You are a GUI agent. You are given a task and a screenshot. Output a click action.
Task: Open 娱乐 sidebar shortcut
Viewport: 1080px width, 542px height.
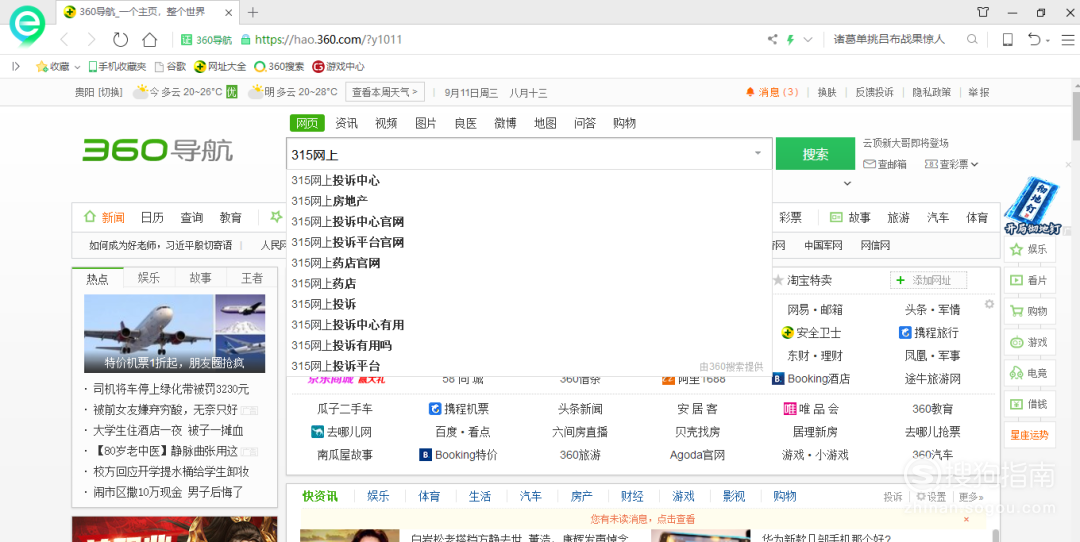point(1029,249)
